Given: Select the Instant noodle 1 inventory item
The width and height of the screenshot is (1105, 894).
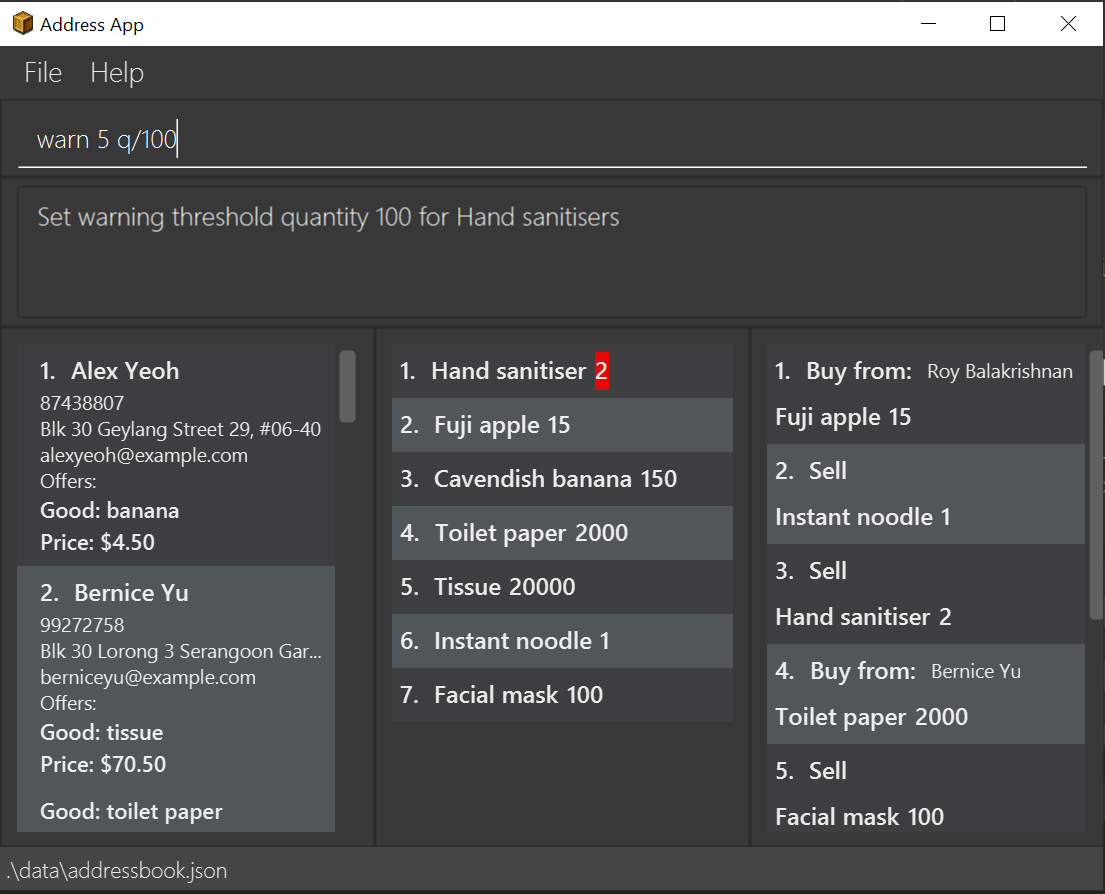Looking at the screenshot, I should click(562, 641).
